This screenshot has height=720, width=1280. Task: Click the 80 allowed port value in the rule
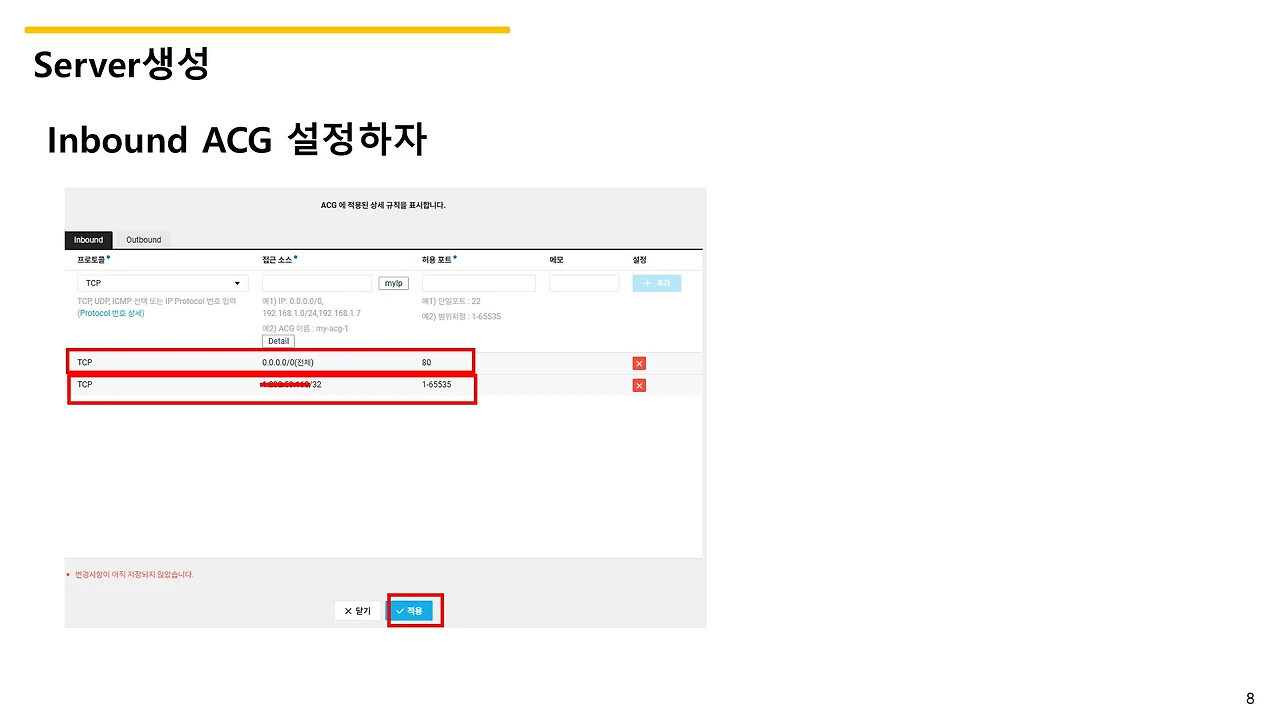pos(426,362)
